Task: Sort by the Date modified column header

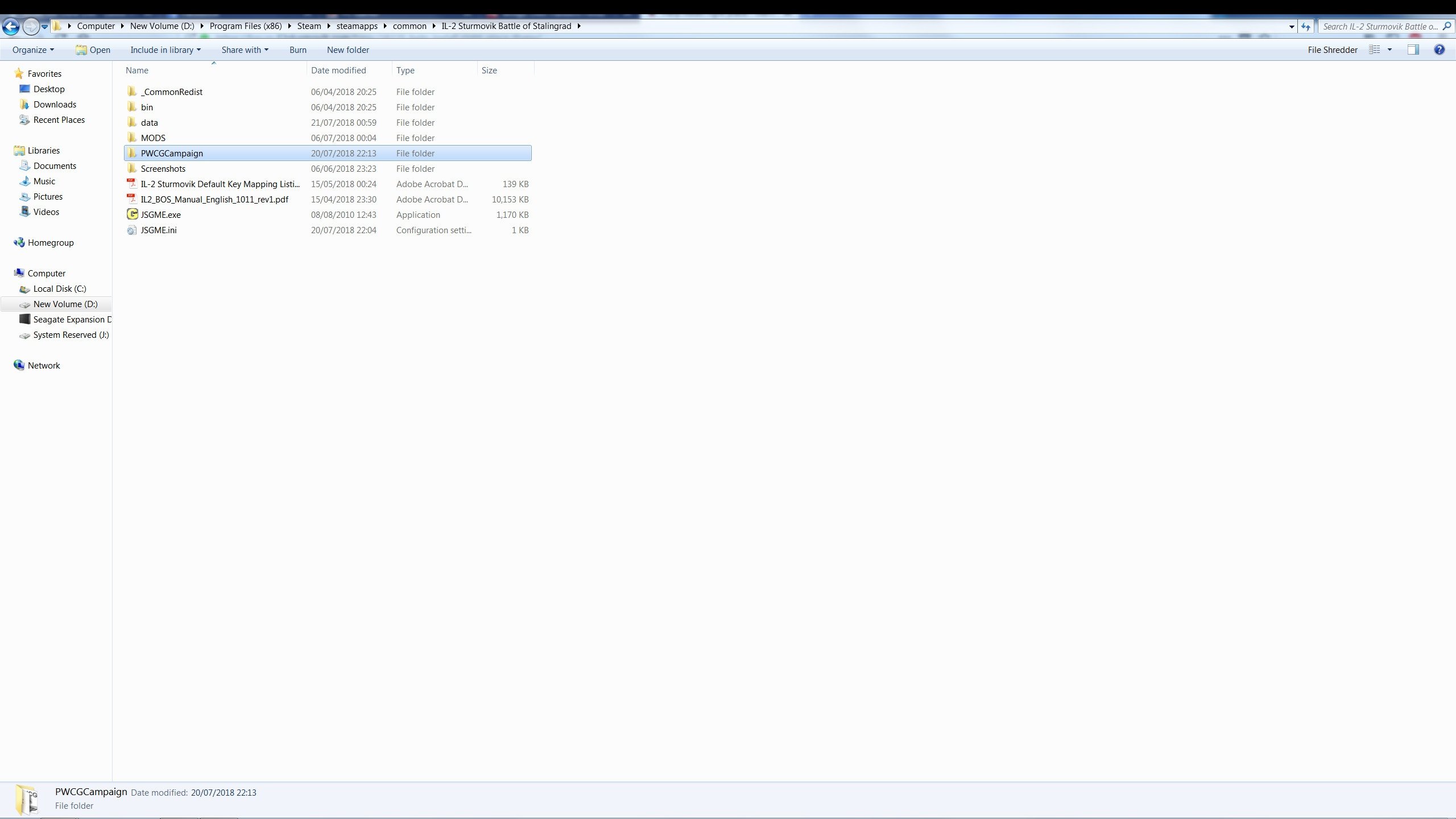Action: pos(338,70)
